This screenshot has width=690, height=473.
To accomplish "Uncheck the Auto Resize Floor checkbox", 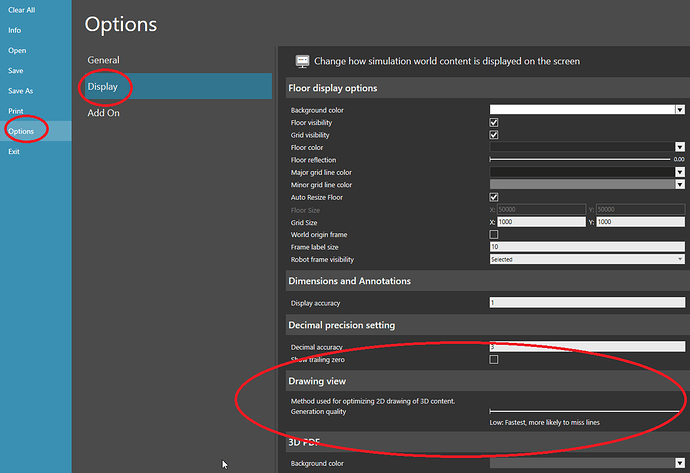I will pyautogui.click(x=494, y=197).
